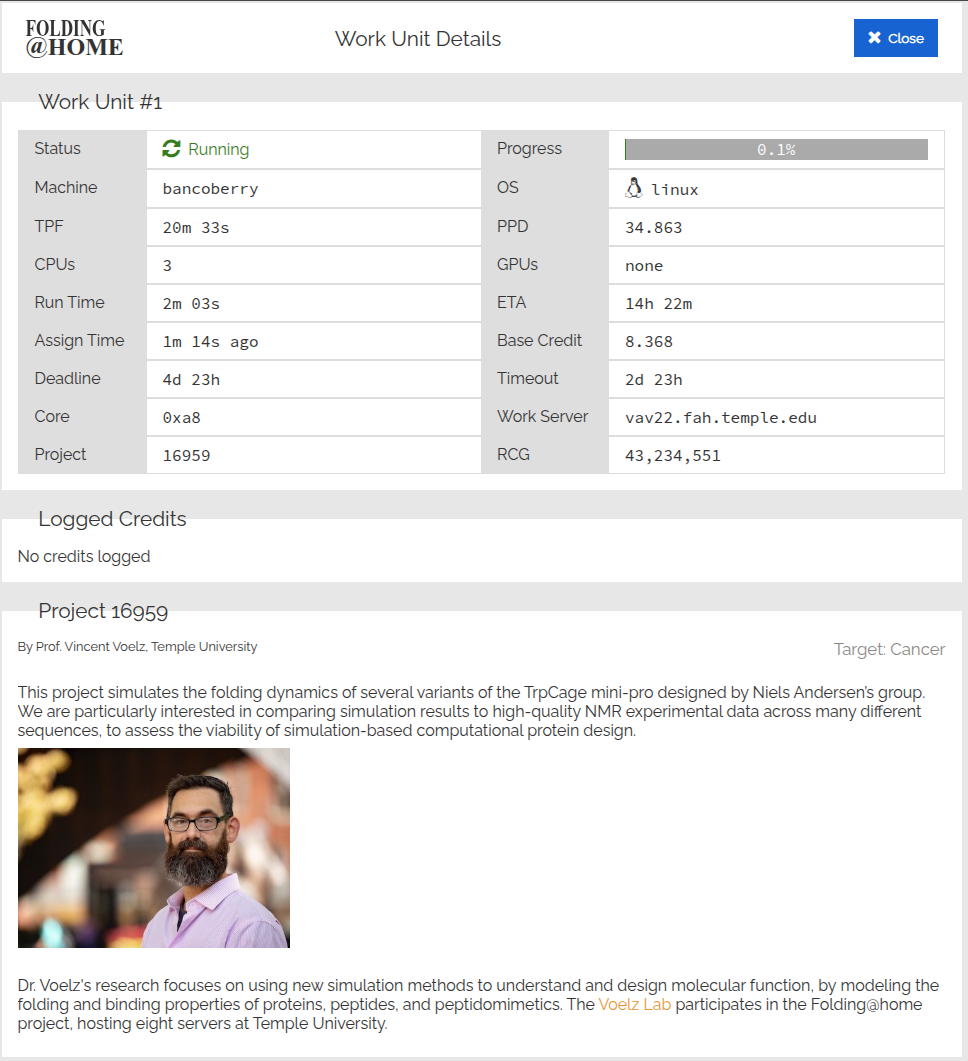Click the Target: Cancer label

click(889, 649)
